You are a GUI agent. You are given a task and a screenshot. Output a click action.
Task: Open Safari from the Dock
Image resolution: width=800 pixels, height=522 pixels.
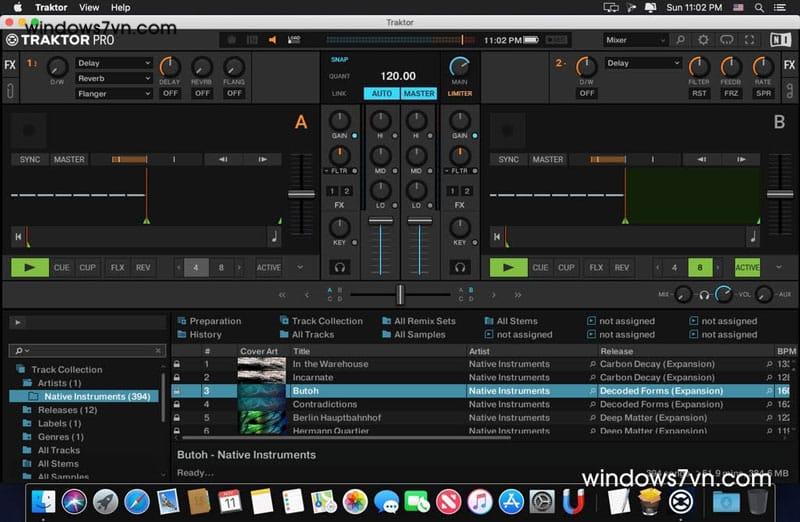coord(136,502)
